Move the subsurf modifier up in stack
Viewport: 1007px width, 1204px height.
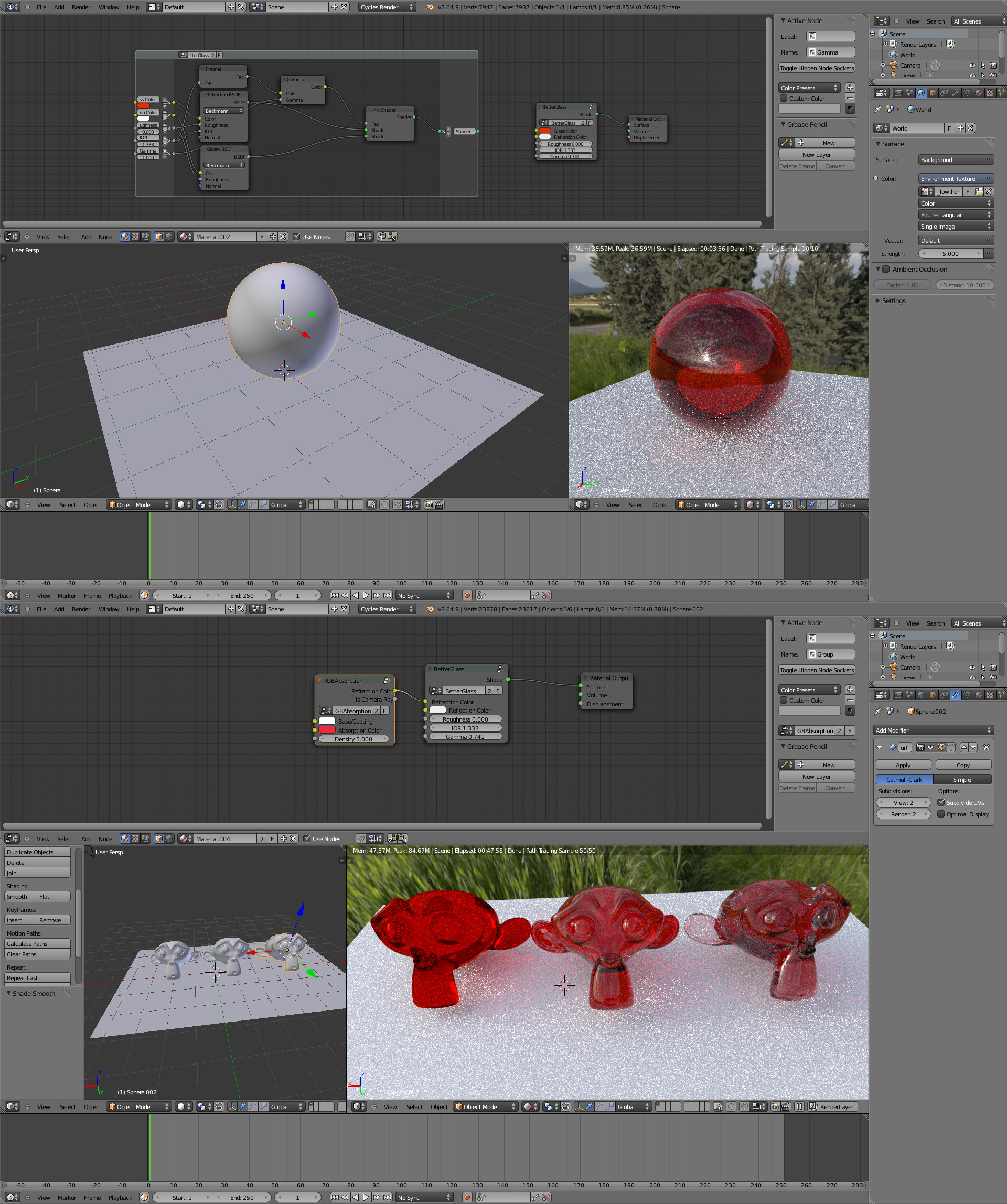coord(964,747)
